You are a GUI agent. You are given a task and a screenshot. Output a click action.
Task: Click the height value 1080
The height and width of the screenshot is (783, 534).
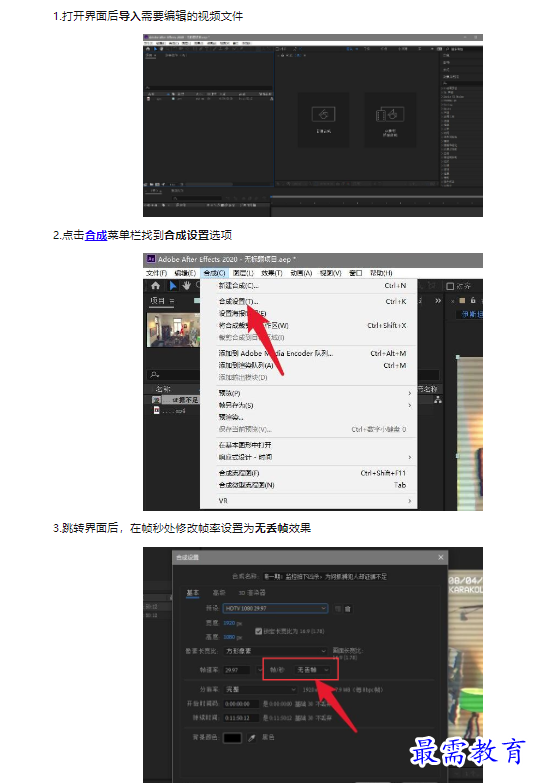[229, 637]
